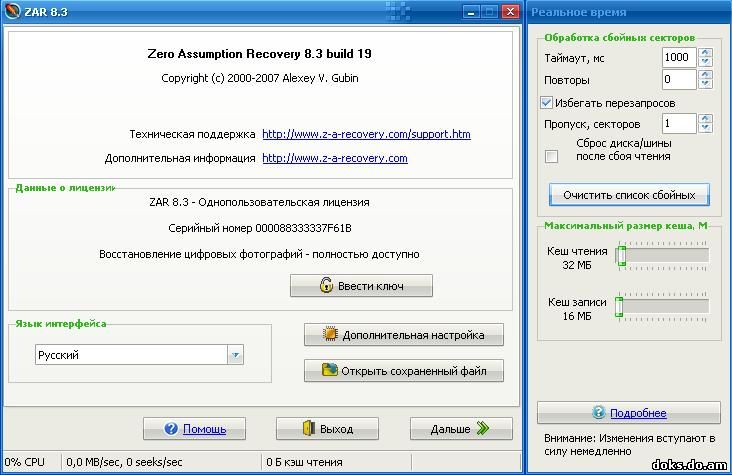732x475 pixels.
Task: Minimize the ZAR 8.3 window
Action: (x=471, y=12)
